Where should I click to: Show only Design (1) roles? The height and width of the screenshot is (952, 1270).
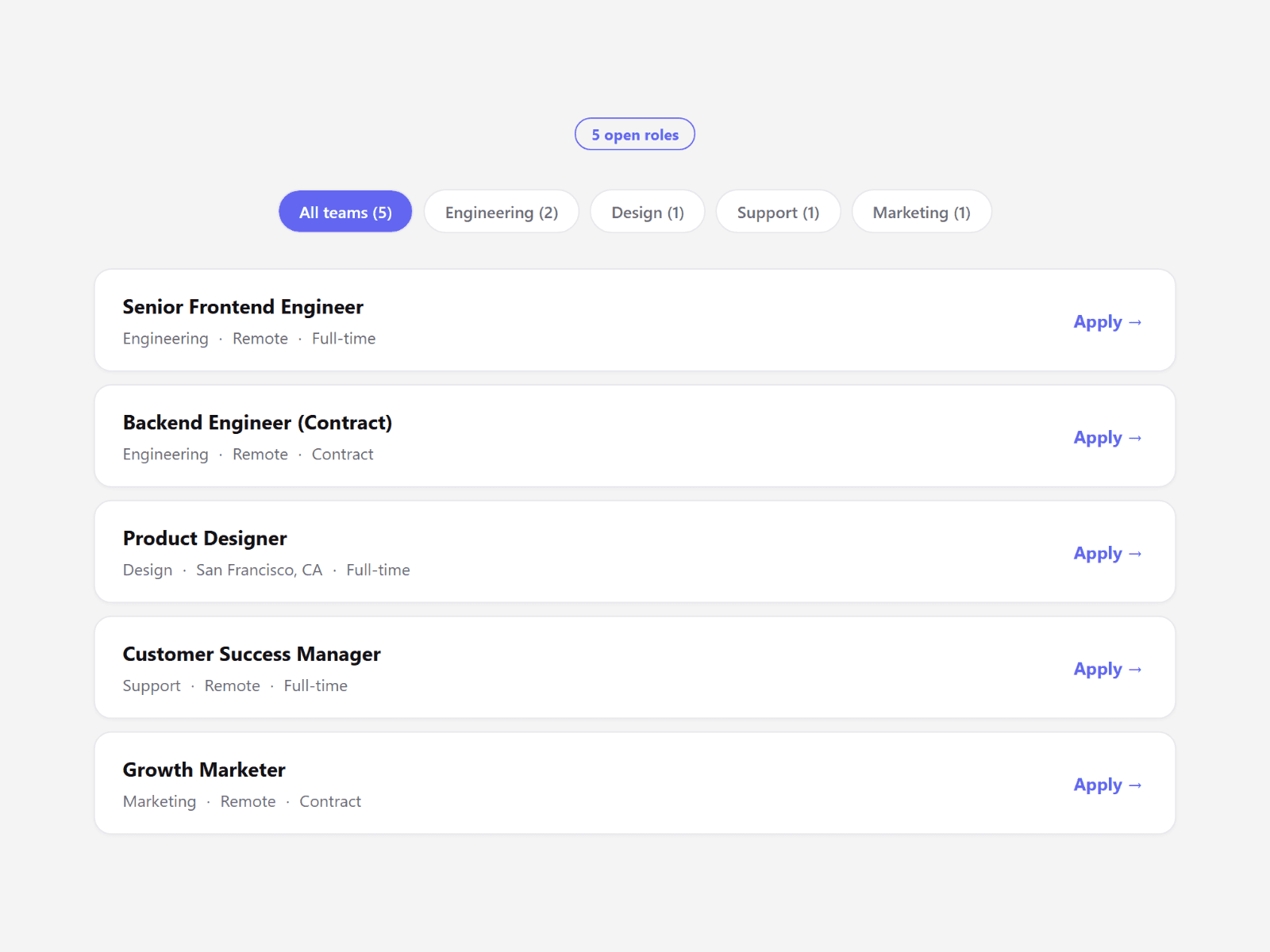(648, 212)
